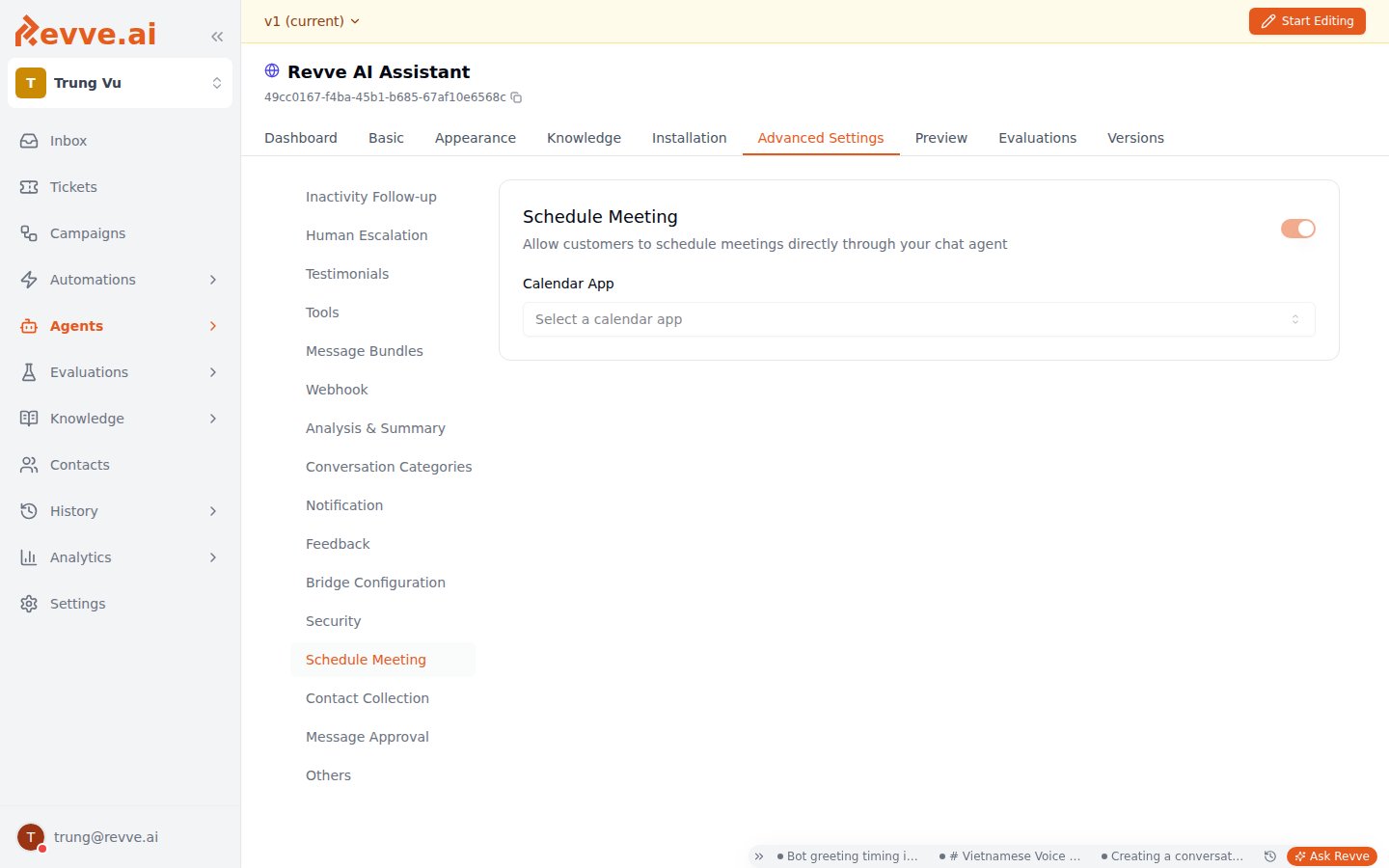Open Message Approval settings
This screenshot has width=1389, height=868.
[x=383, y=737]
